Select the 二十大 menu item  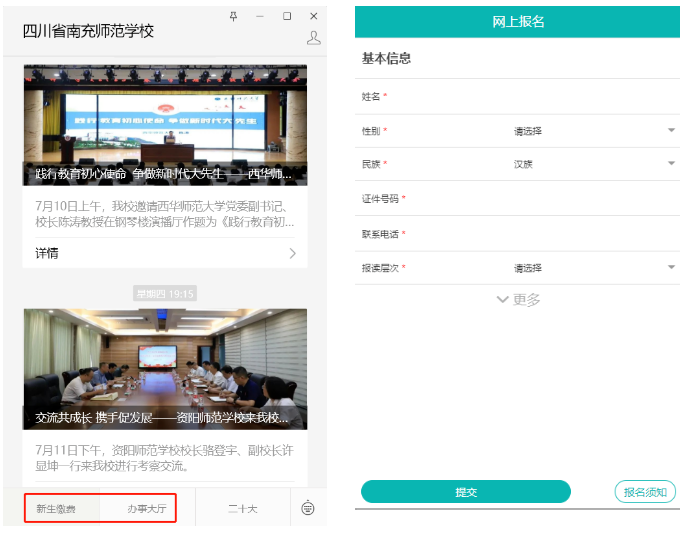tap(242, 509)
